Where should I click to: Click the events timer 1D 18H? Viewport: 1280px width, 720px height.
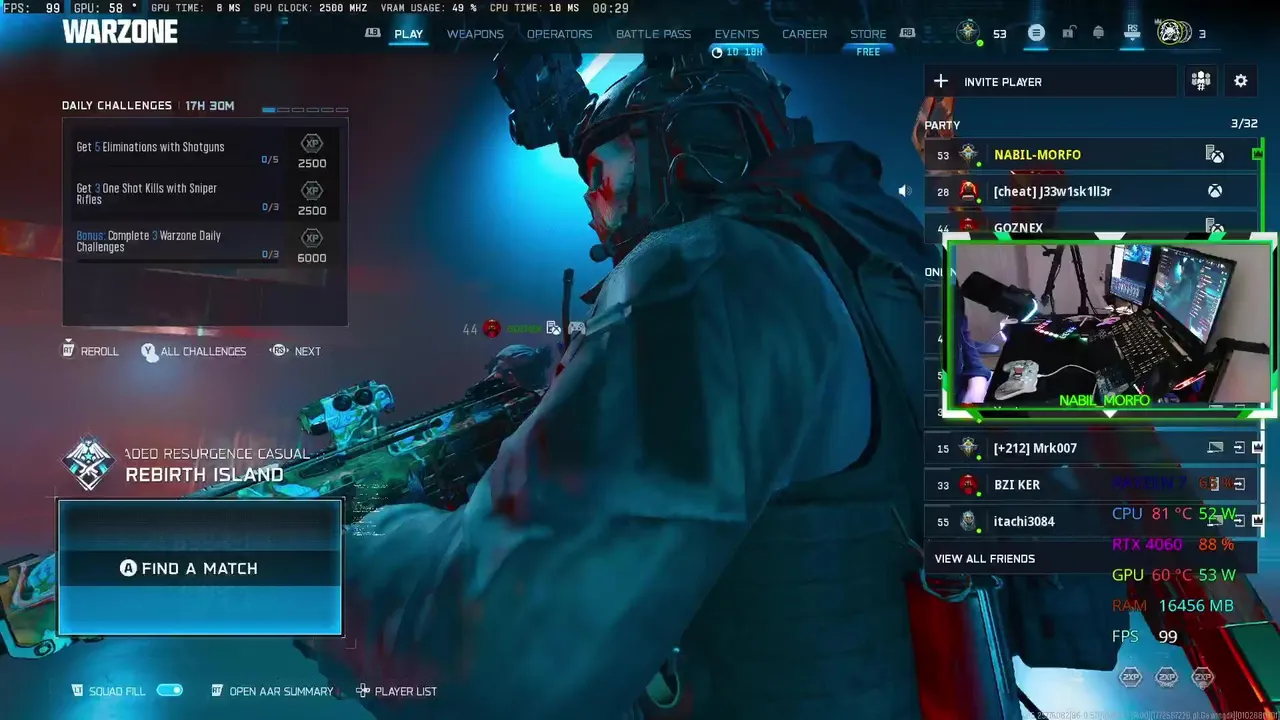click(x=737, y=52)
